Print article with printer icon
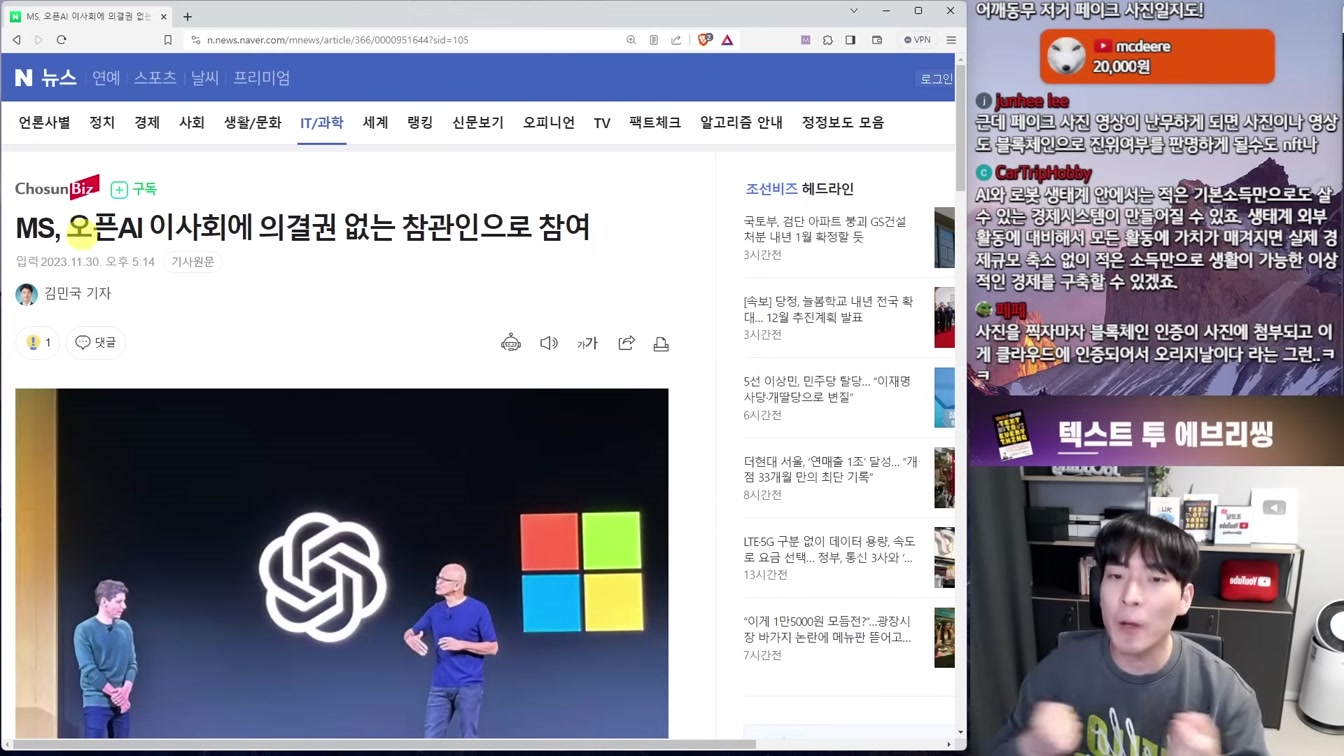This screenshot has width=1344, height=756. [661, 344]
